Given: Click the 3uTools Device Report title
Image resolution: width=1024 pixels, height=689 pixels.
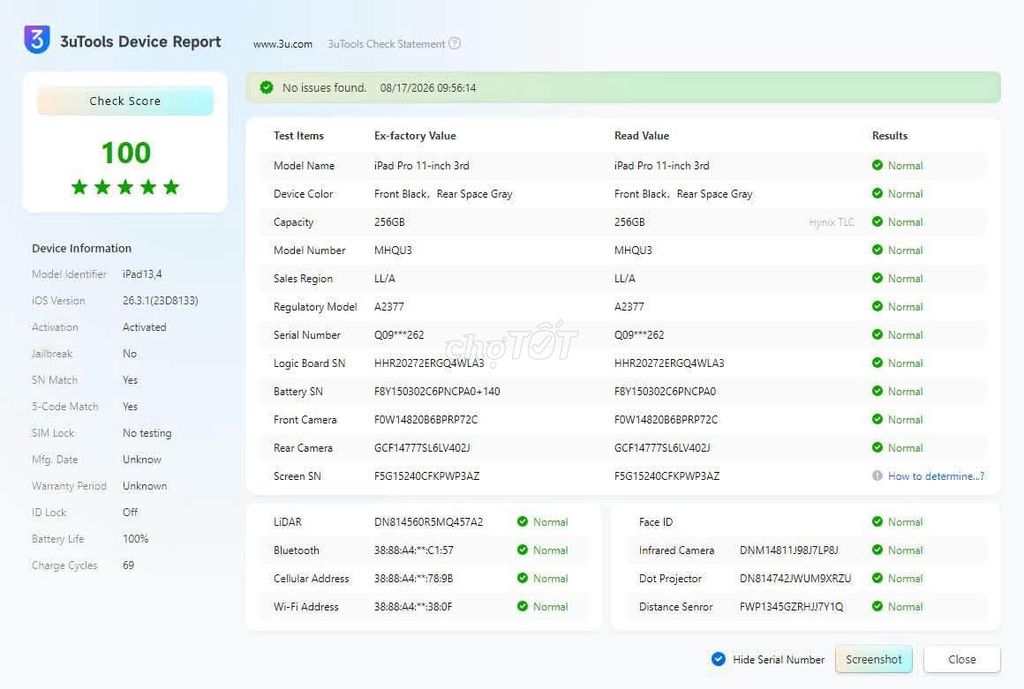Looking at the screenshot, I should tap(140, 41).
